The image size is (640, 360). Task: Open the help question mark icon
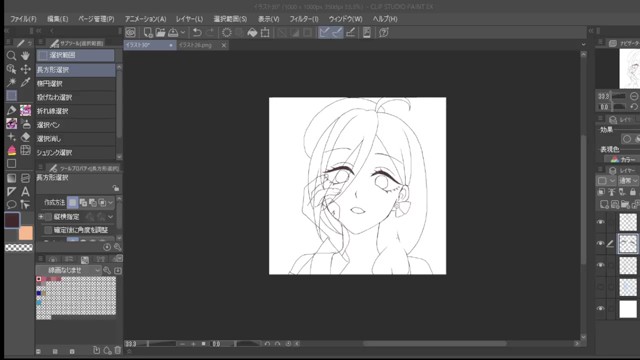coord(384,33)
